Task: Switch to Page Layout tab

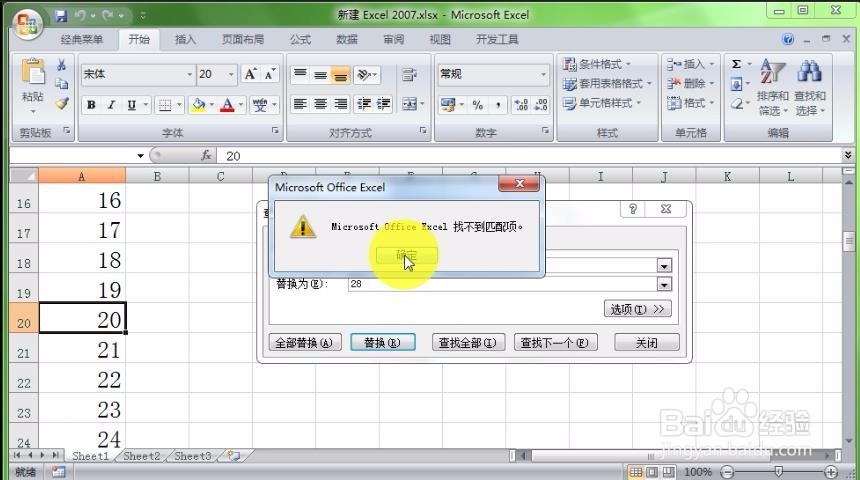Action: click(243, 39)
